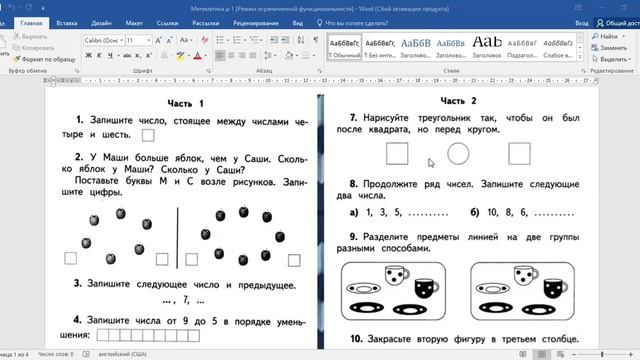This screenshot has height=360, width=640.
Task: Open the Select (Выделить) dropdown
Action: coord(611,59)
